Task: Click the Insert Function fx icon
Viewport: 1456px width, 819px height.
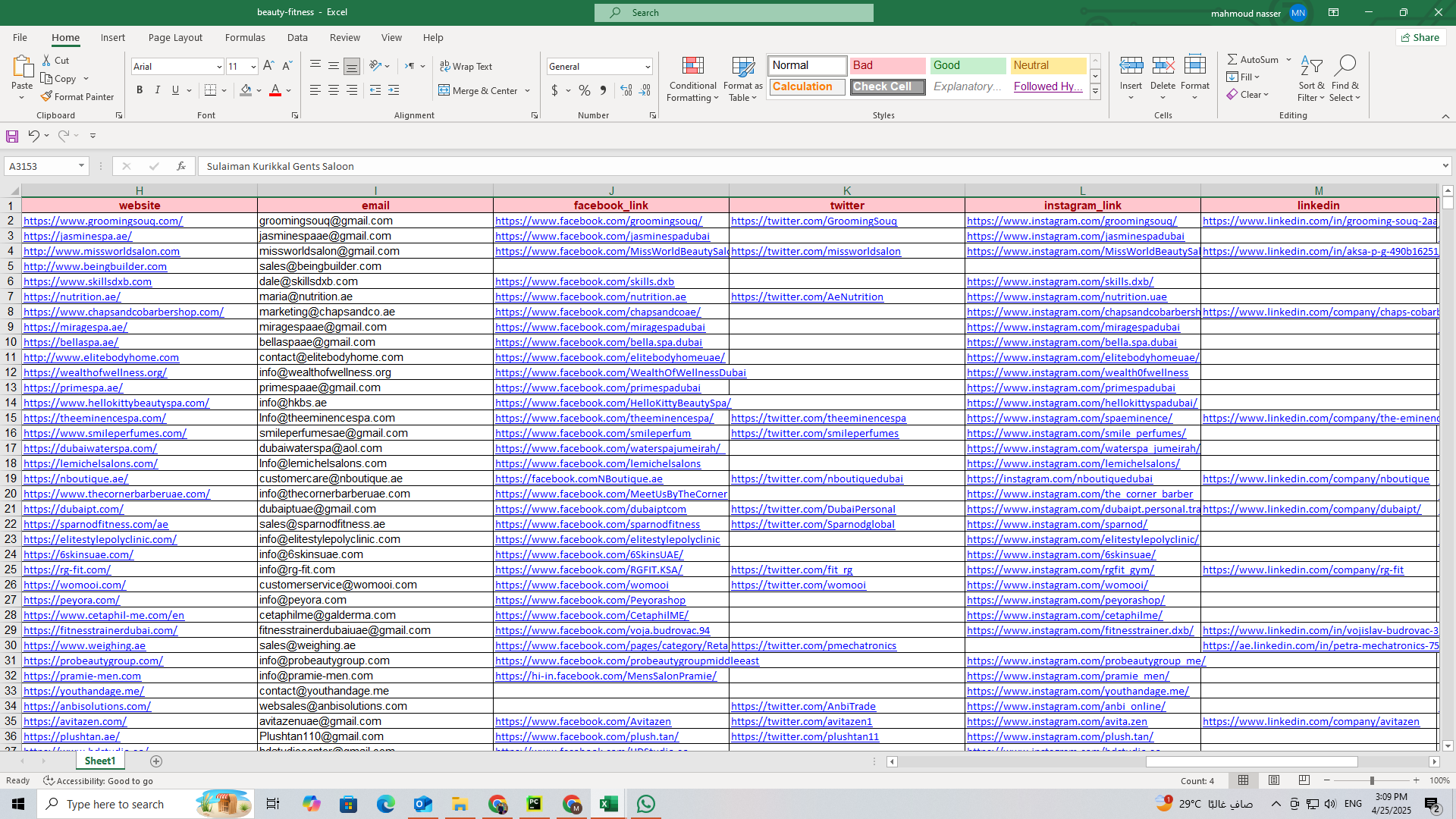Action: 180,166
